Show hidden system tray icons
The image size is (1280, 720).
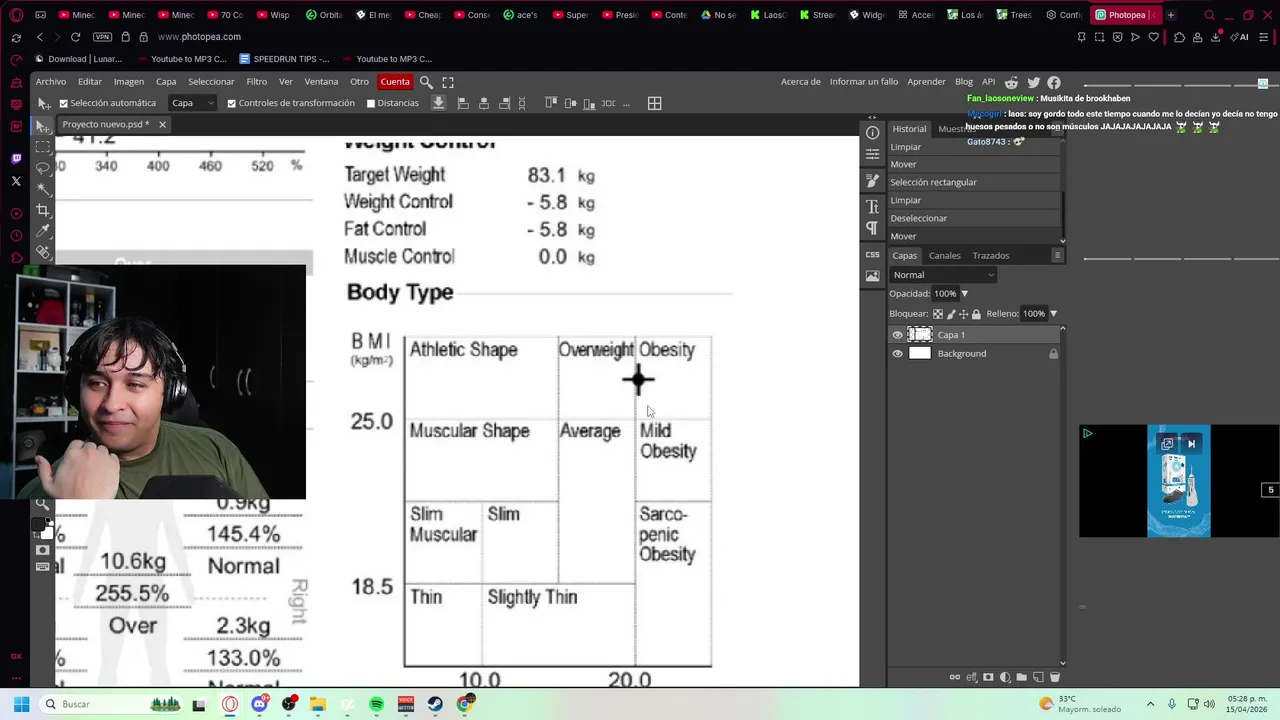(1150, 704)
